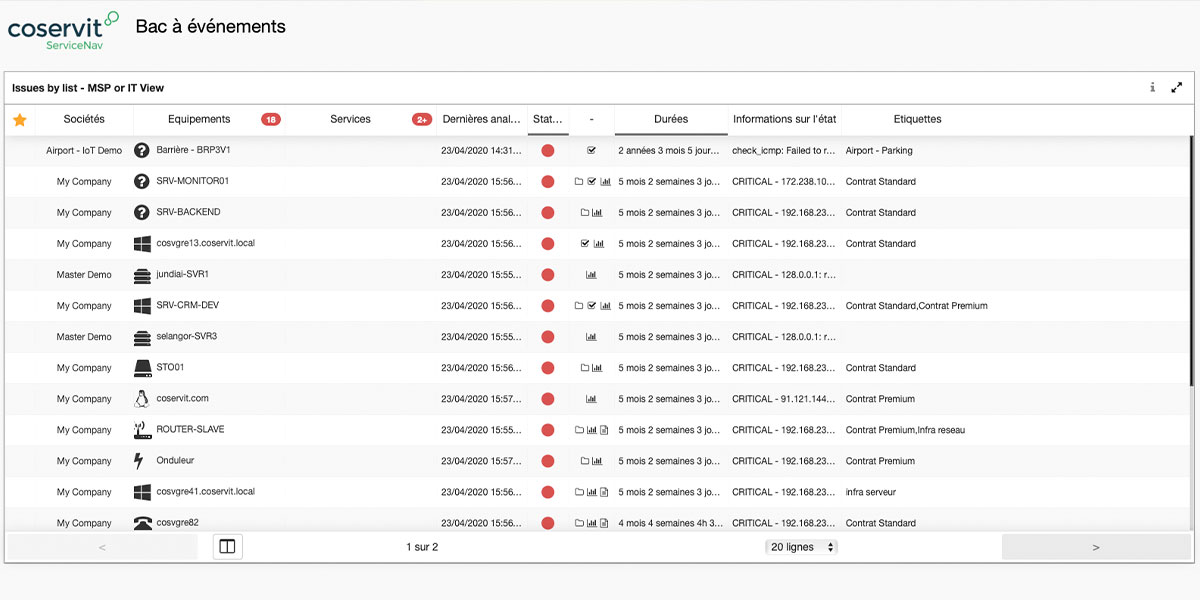Sort by the Services column header

pos(350,119)
